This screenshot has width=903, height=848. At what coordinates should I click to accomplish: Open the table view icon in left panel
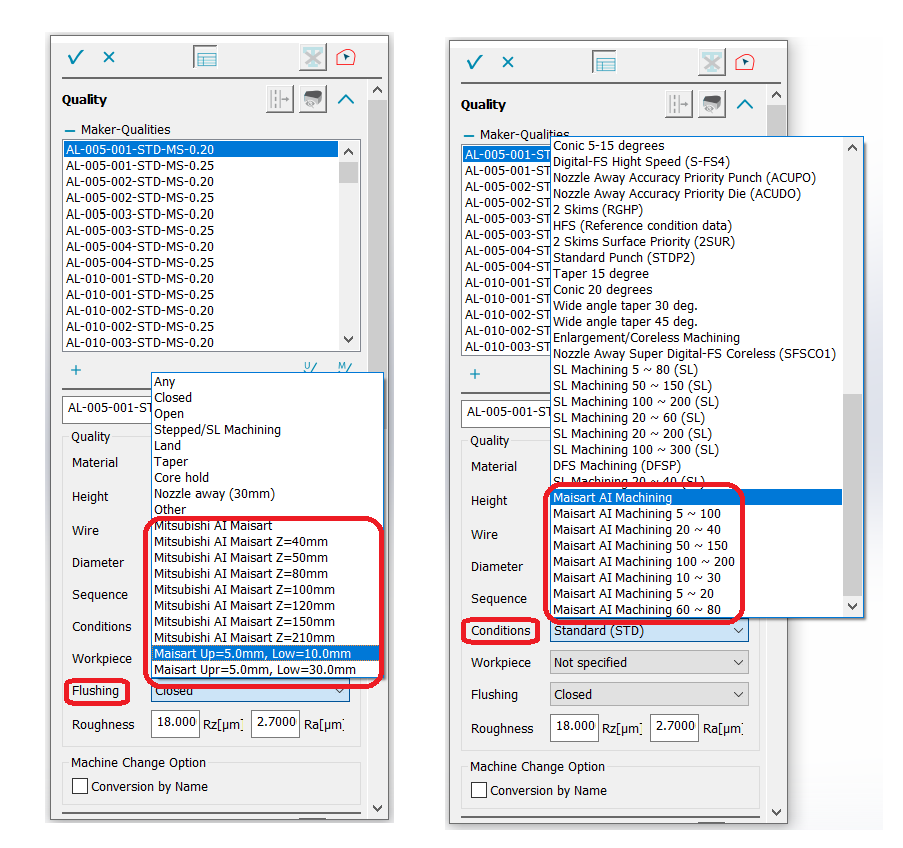(205, 58)
